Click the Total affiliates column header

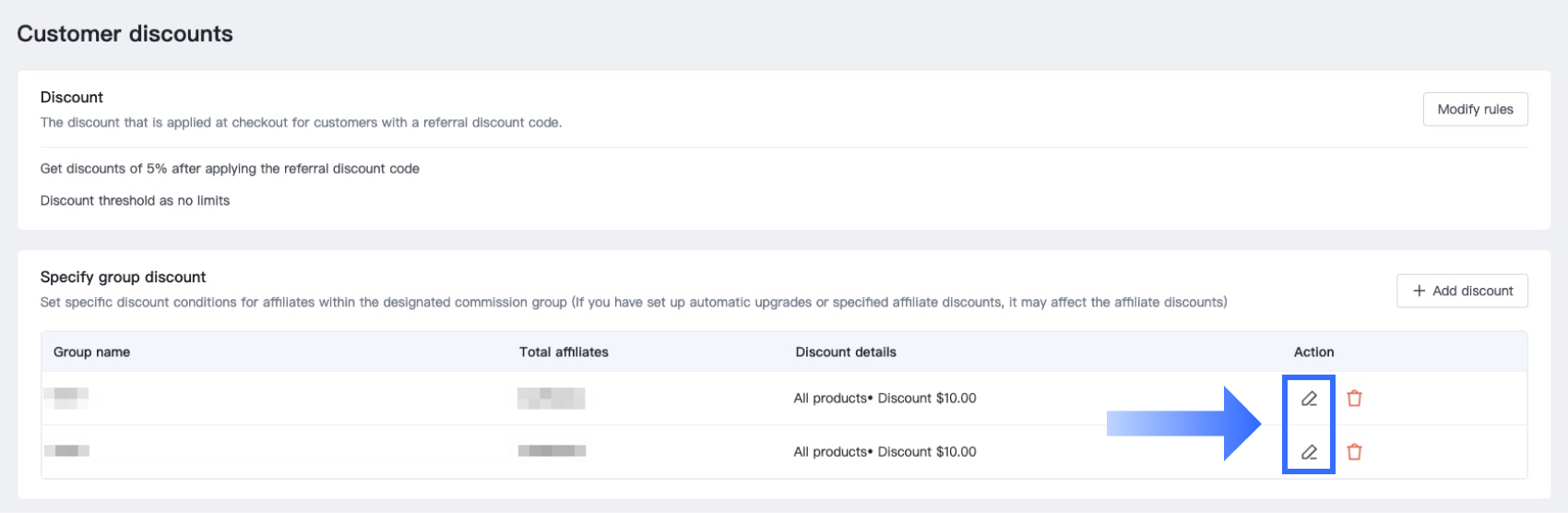click(564, 352)
